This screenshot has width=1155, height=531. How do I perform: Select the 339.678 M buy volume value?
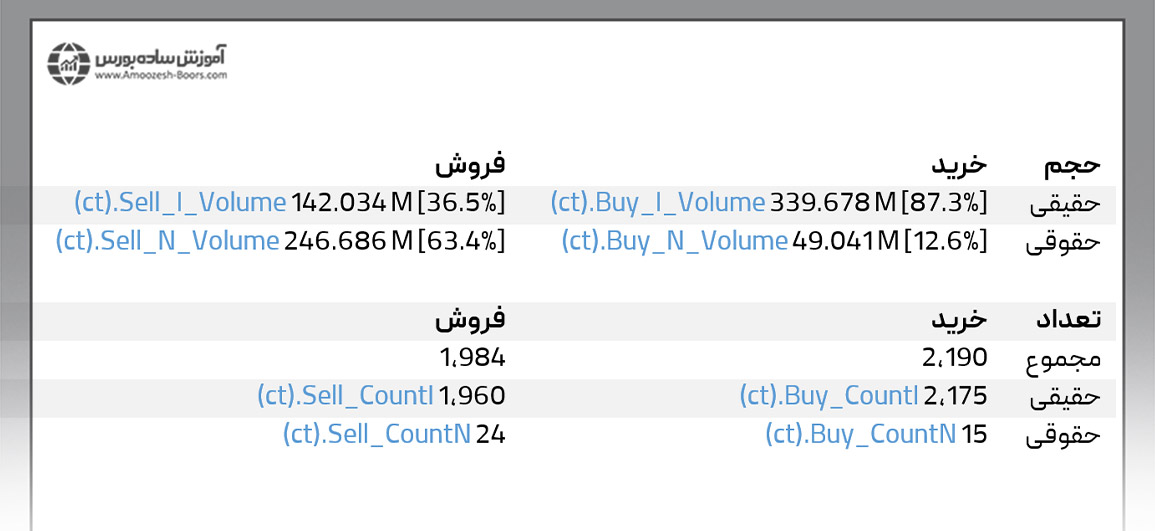click(832, 203)
